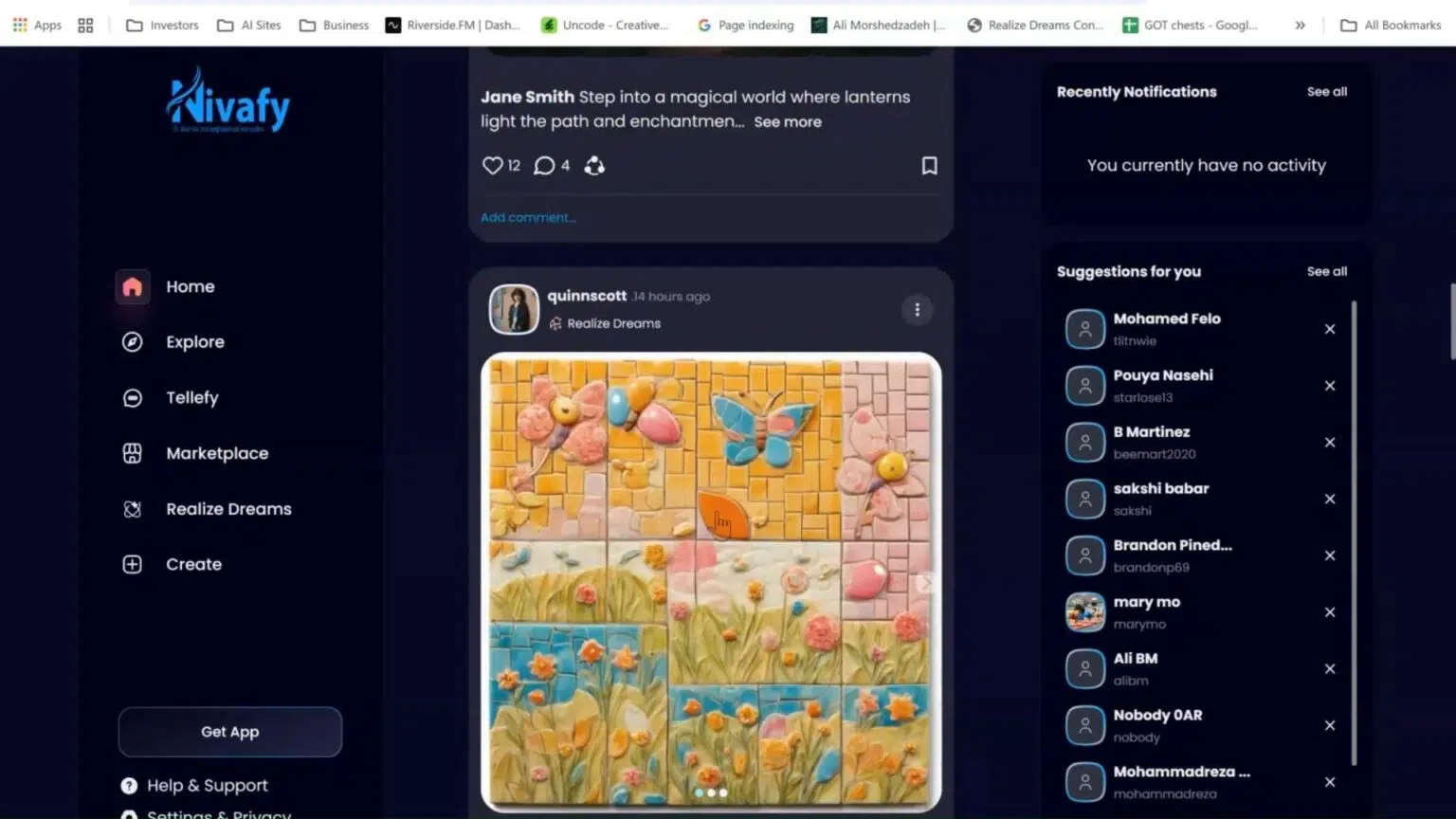The image size is (1456, 819).
Task: Open Nobody 0AR's avatar icon
Action: point(1085,725)
